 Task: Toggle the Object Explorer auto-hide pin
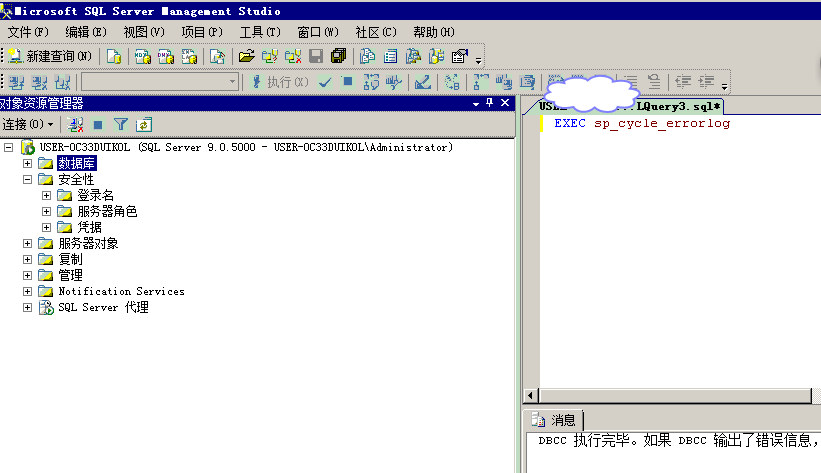(490, 103)
